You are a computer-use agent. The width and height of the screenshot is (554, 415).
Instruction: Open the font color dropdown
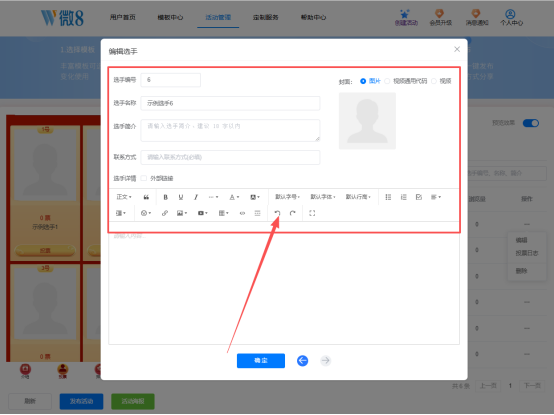234,197
